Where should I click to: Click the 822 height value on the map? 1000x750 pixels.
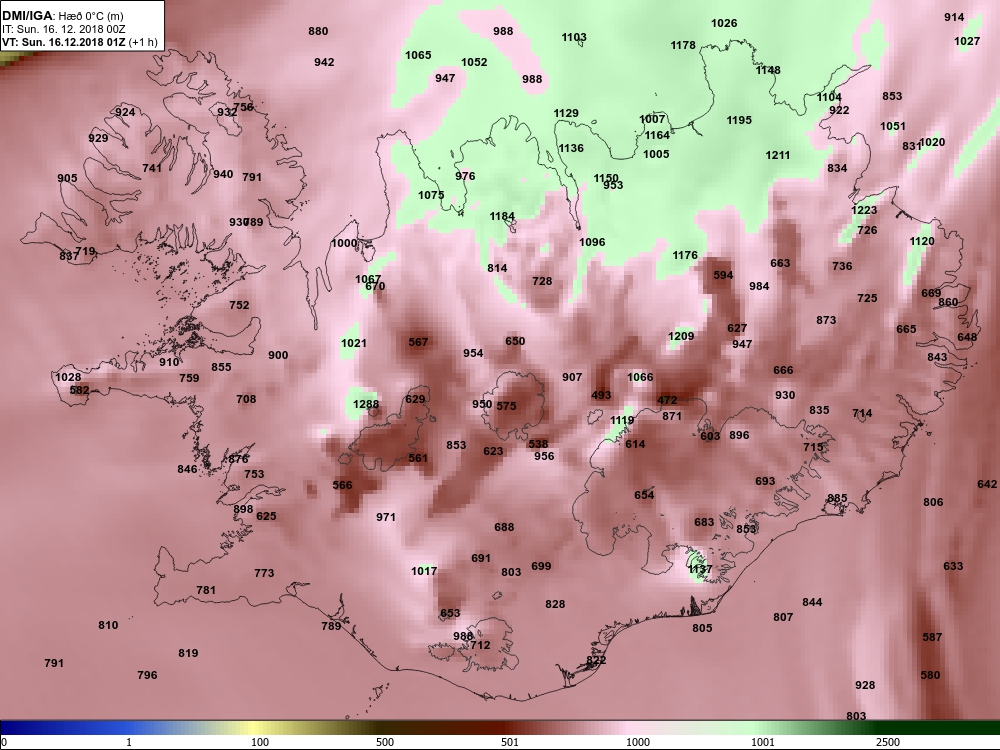[596, 660]
